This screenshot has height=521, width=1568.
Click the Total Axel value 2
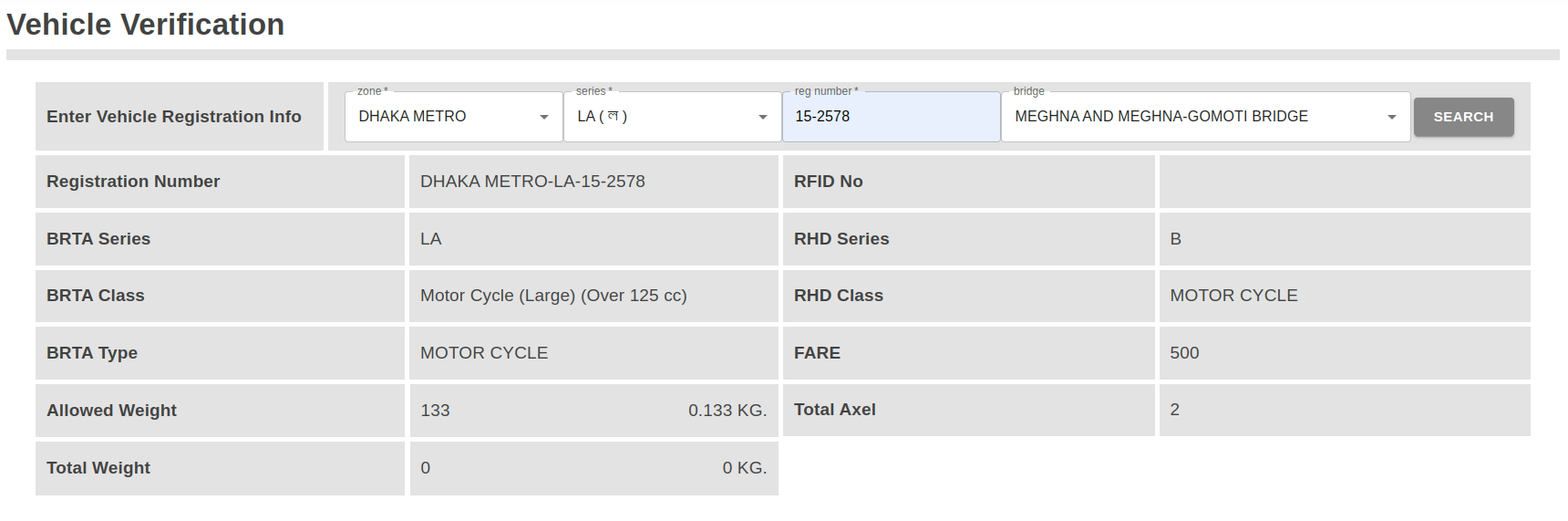pos(1174,410)
